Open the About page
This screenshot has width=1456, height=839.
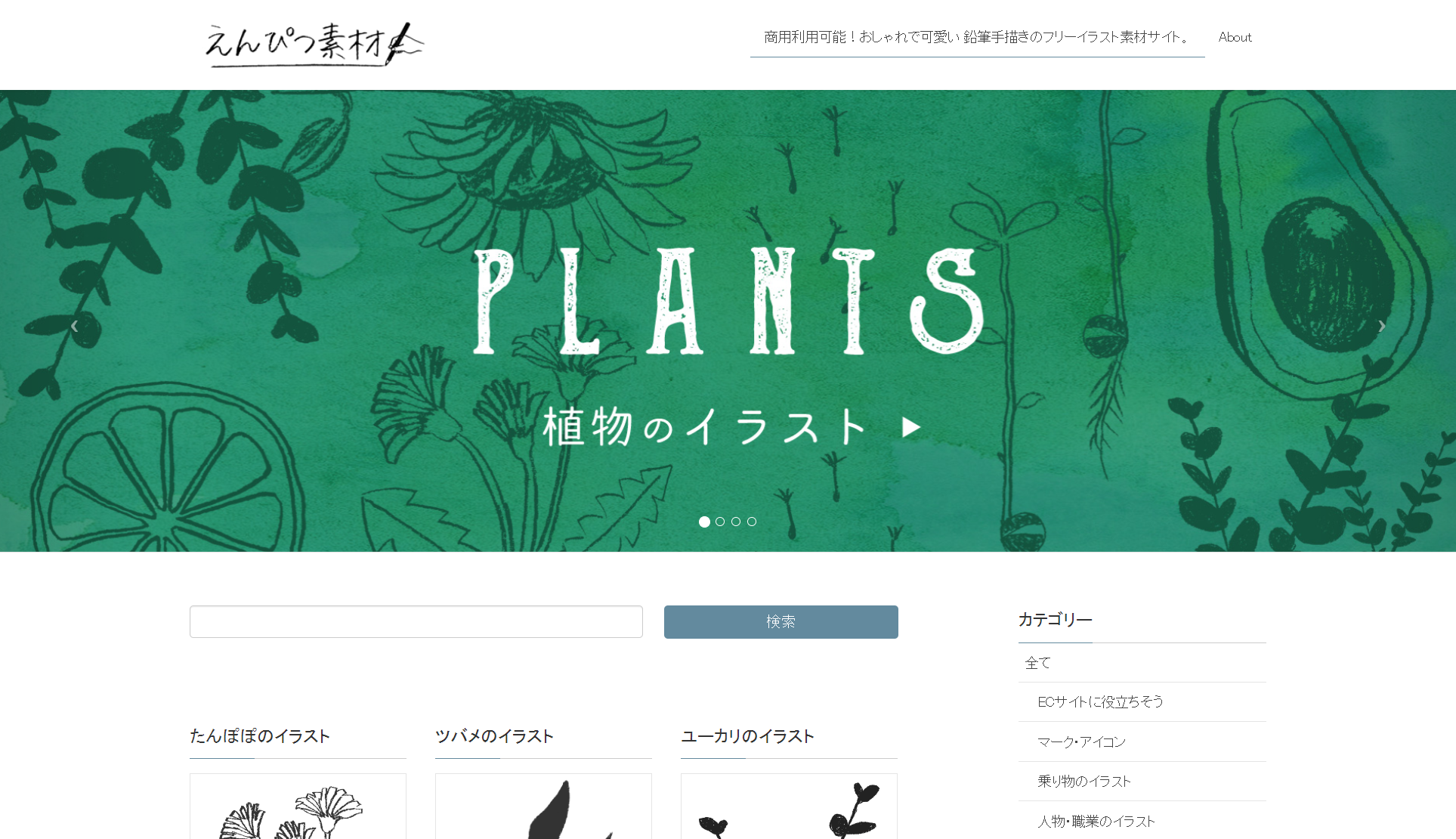tap(1235, 37)
